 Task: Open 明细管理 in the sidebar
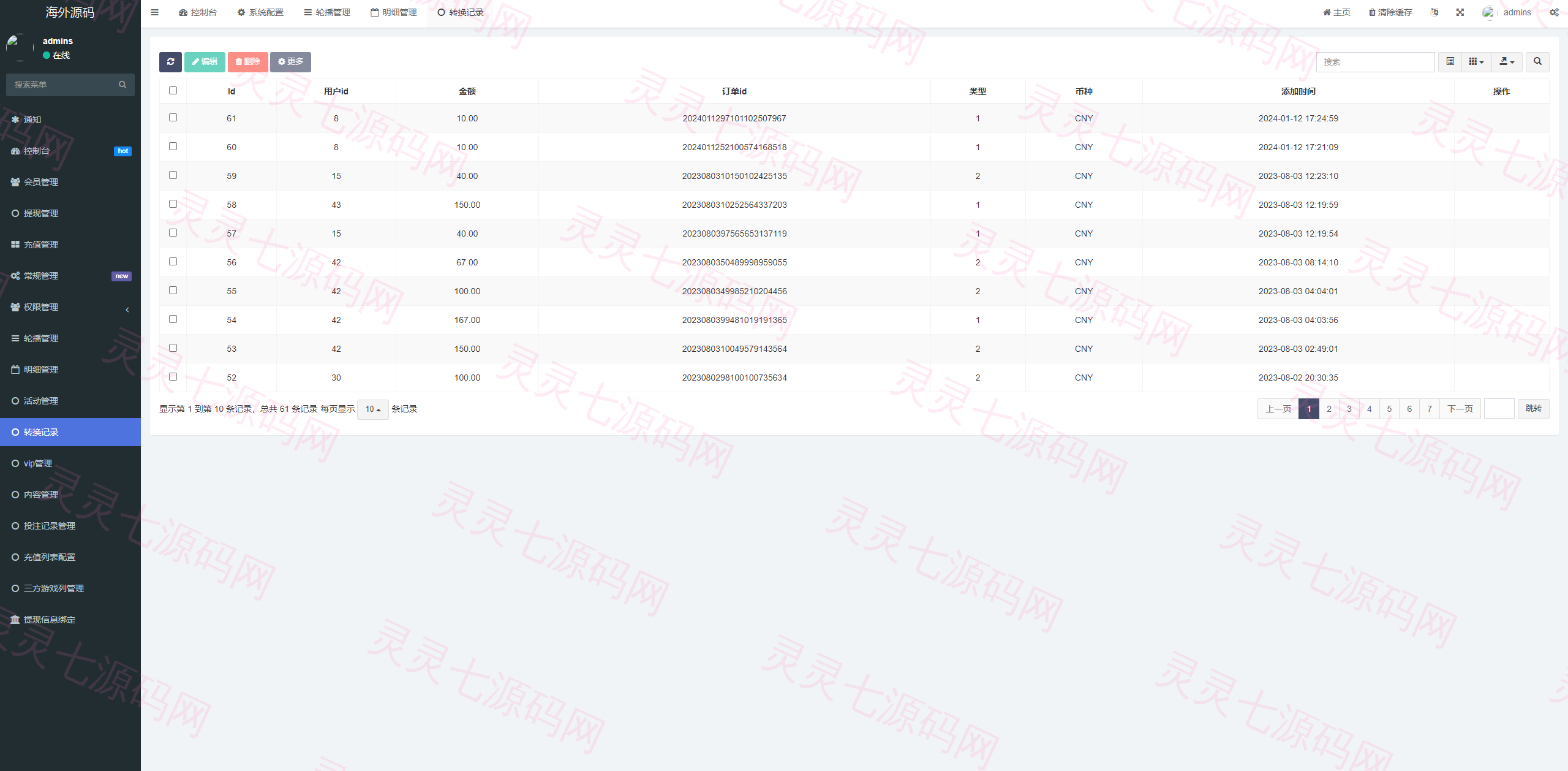tap(70, 370)
